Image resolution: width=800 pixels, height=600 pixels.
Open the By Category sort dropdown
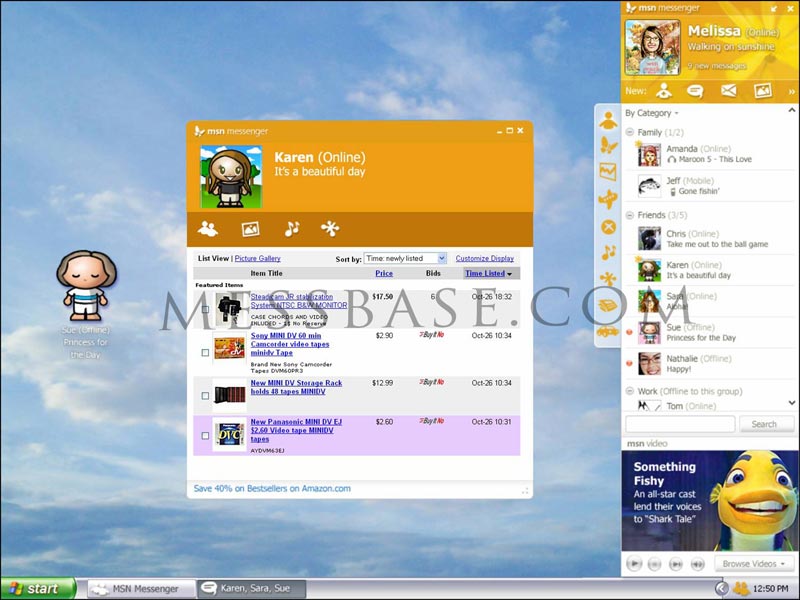point(652,113)
